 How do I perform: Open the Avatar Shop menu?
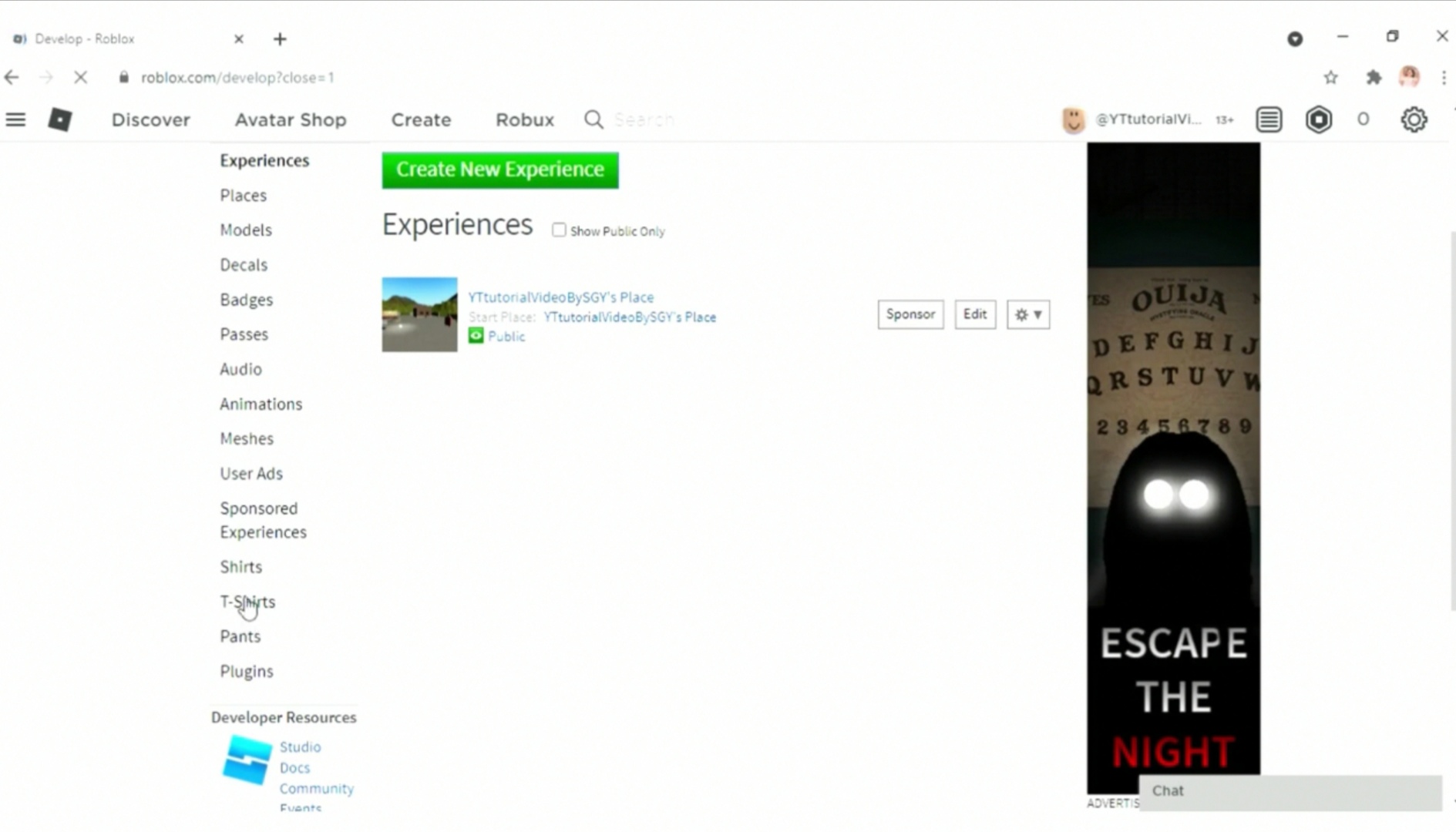[x=291, y=119]
